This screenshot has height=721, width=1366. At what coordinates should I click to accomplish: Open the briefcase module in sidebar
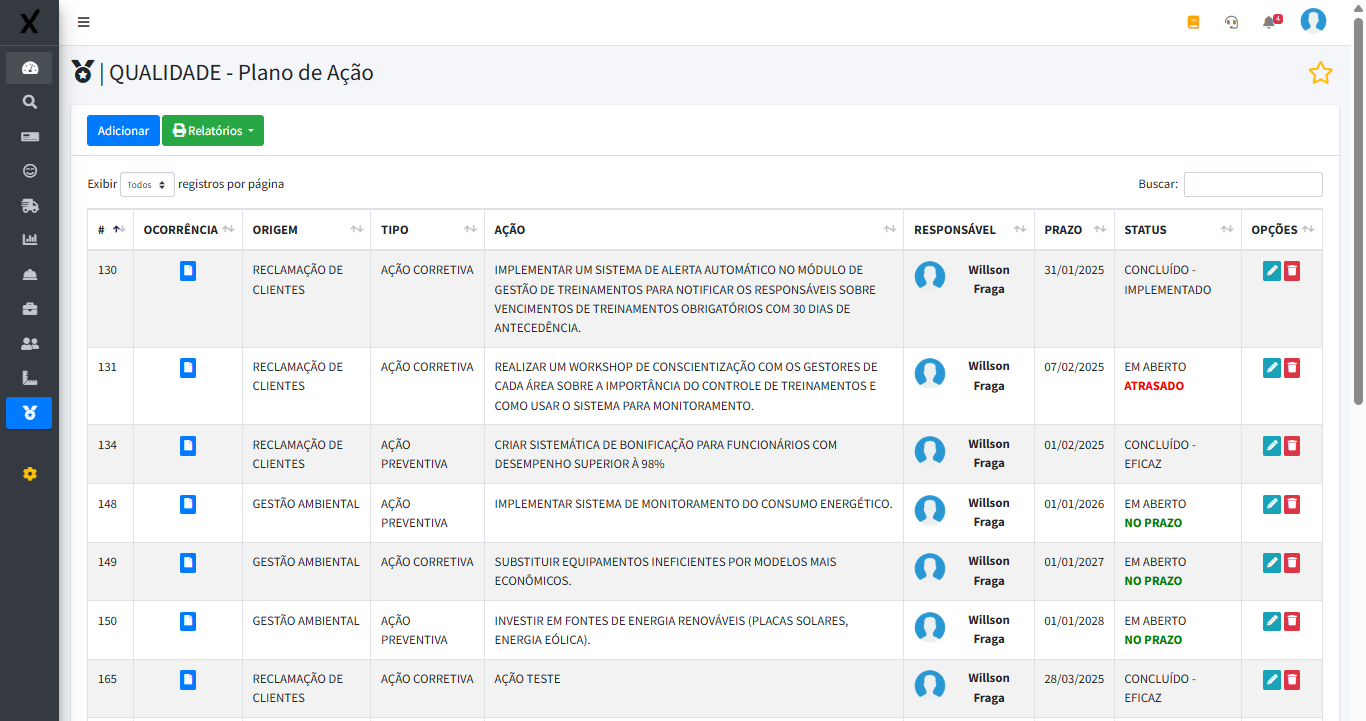[29, 309]
